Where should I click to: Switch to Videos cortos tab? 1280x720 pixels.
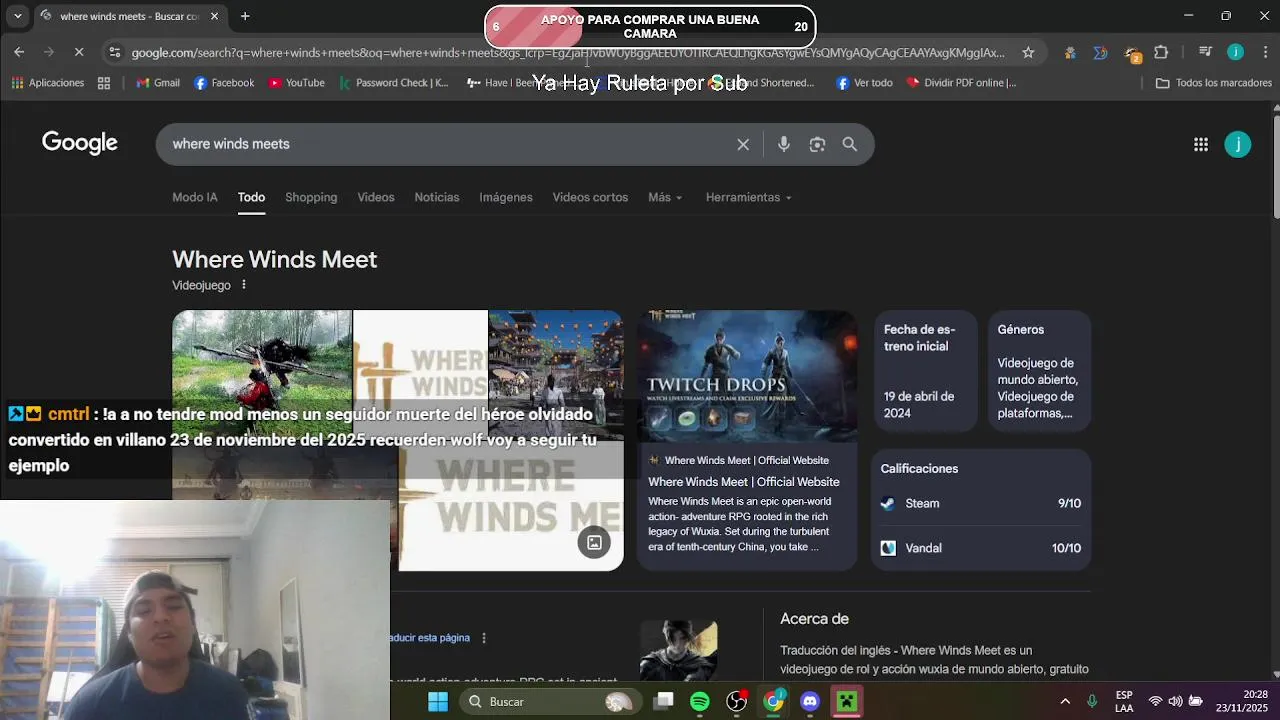(x=590, y=197)
